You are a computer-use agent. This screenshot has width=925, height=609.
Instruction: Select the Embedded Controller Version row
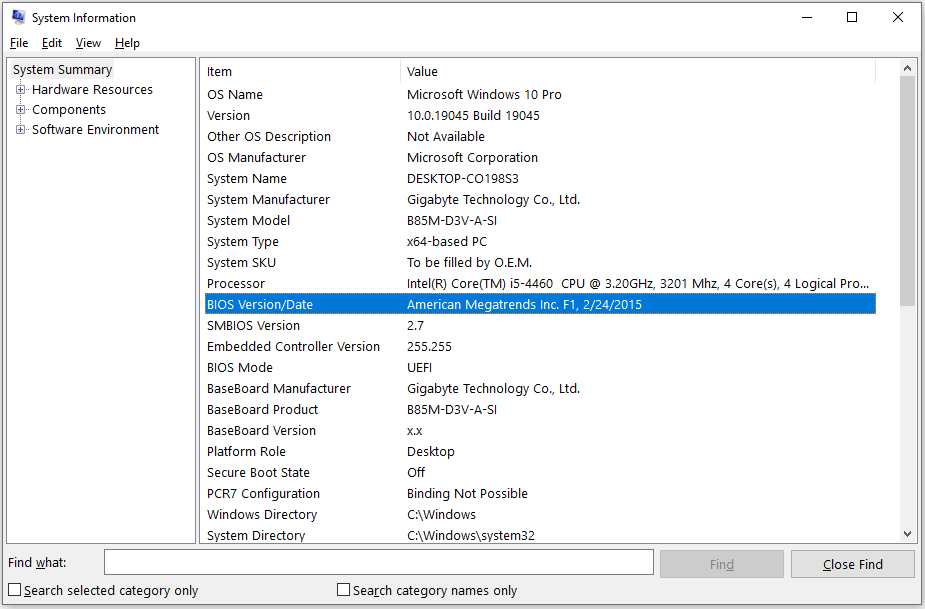point(540,346)
